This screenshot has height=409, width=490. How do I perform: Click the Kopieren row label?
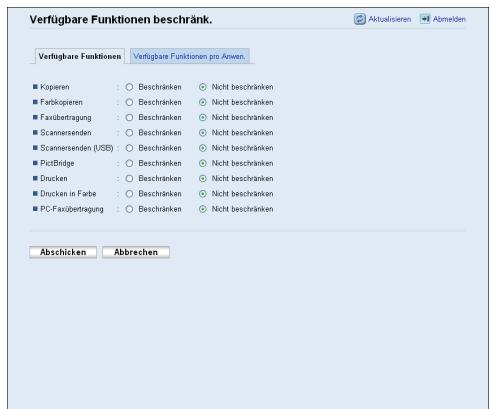[55, 87]
